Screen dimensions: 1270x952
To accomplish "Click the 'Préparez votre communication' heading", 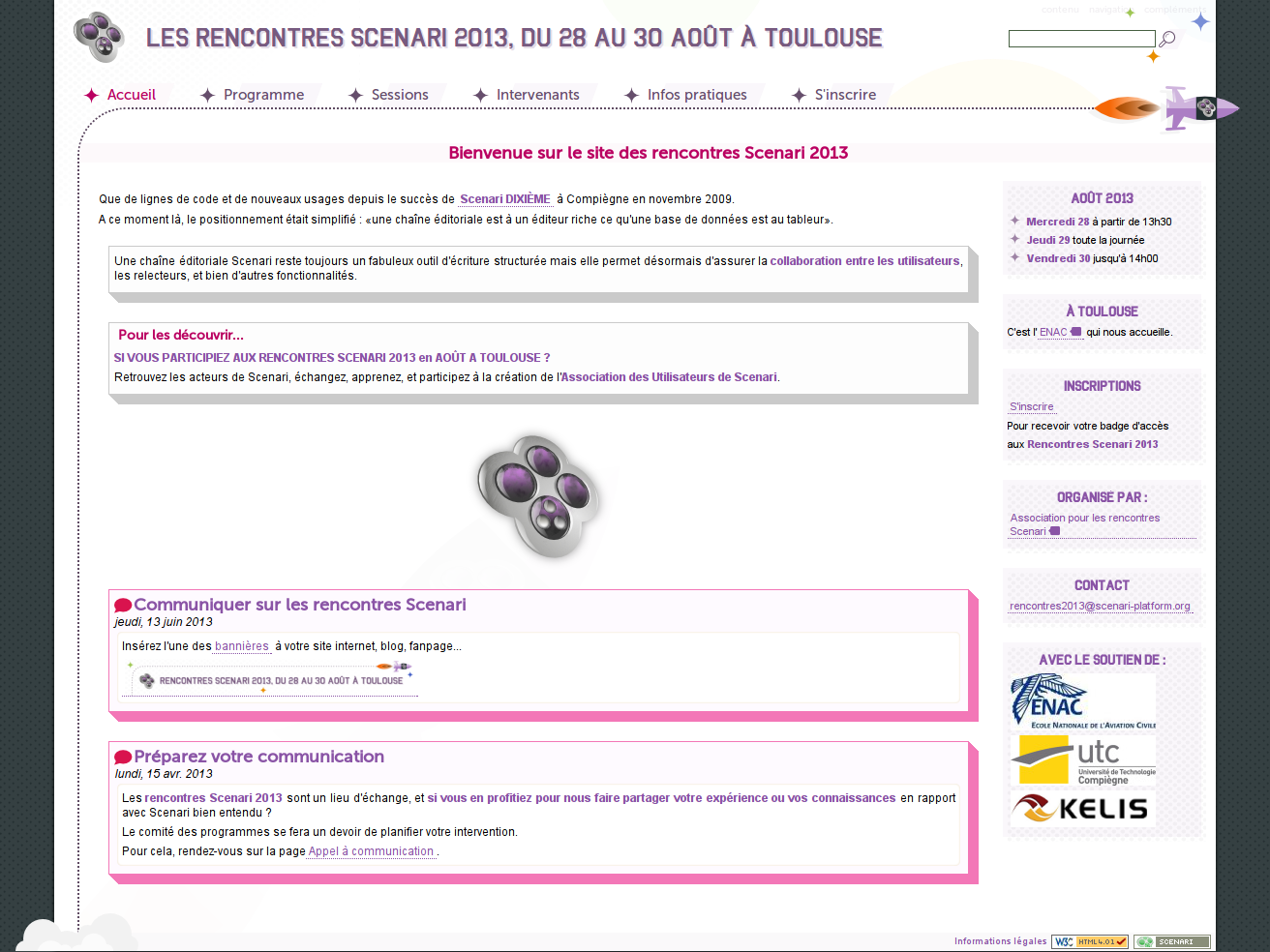I will (259, 757).
